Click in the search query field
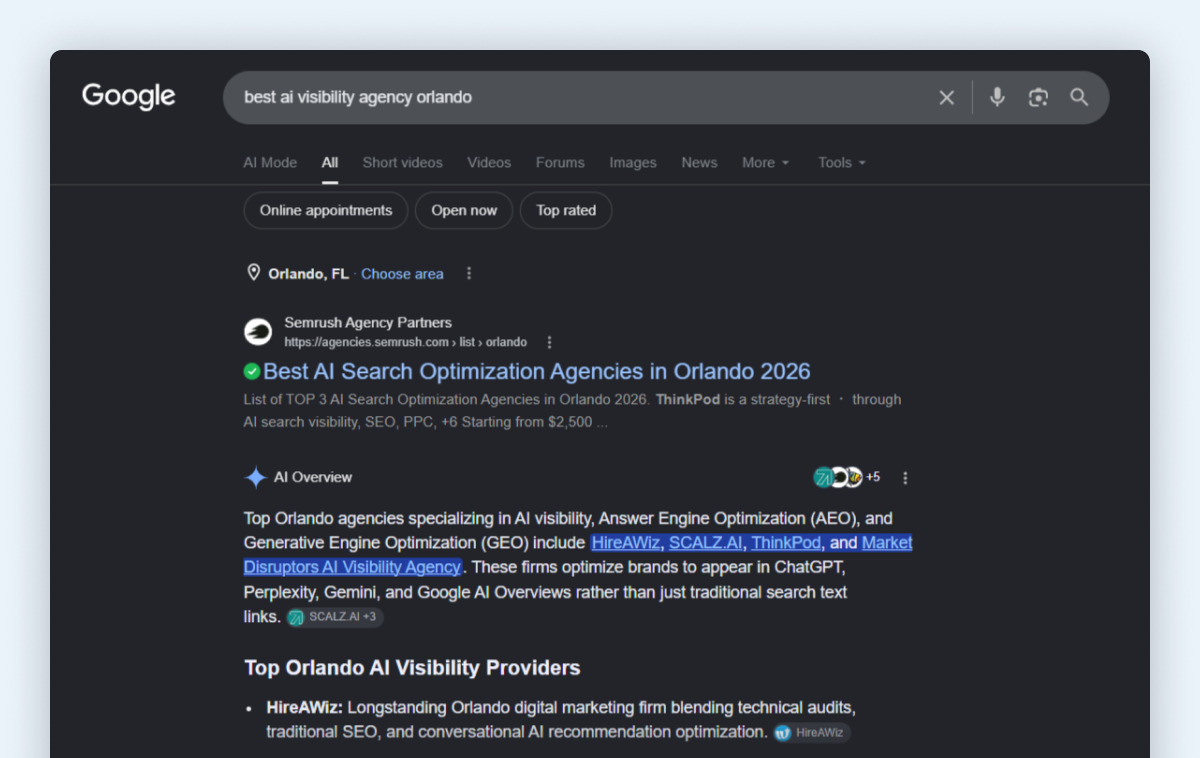The width and height of the screenshot is (1200, 758). click(580, 97)
